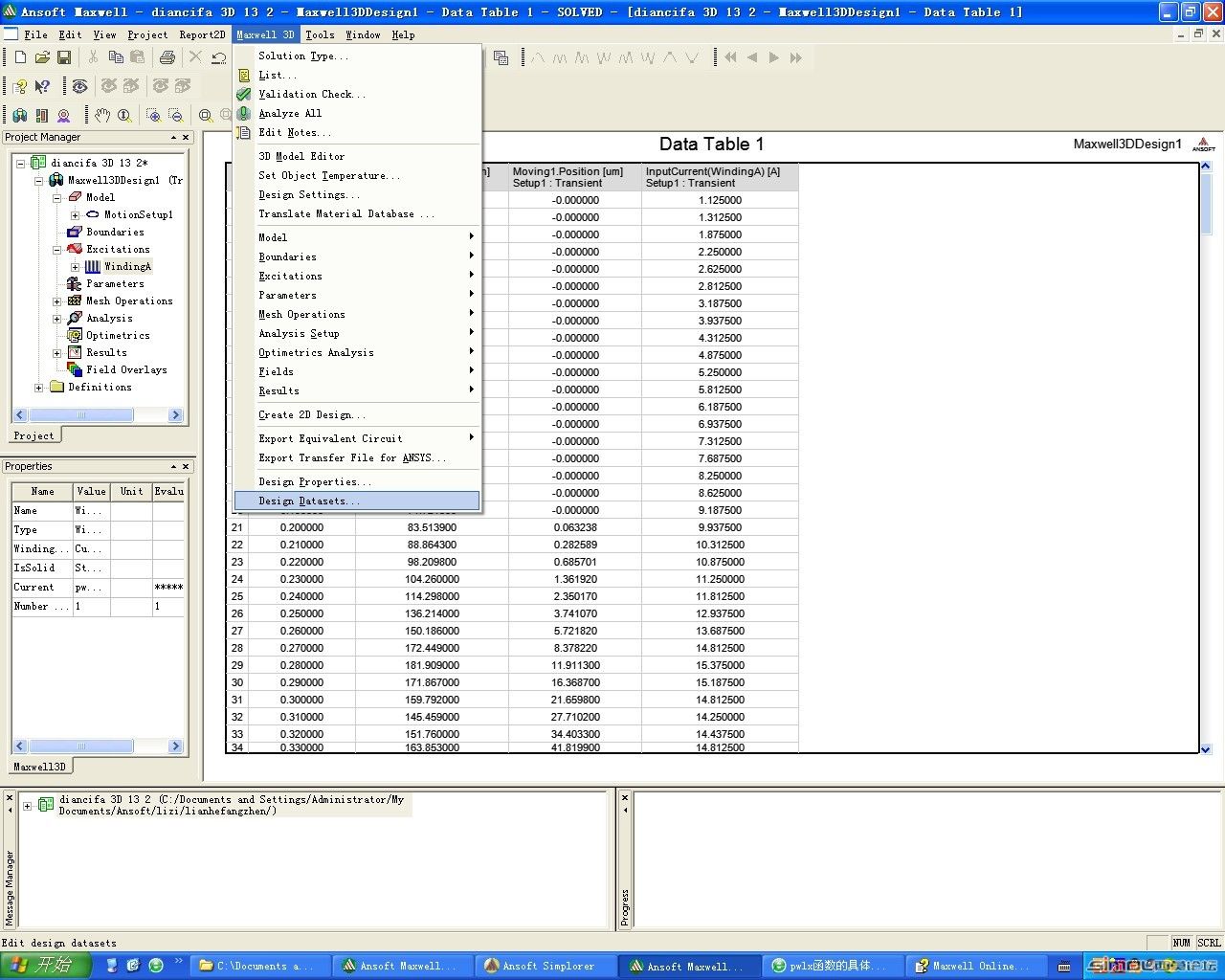The width and height of the screenshot is (1225, 980).
Task: Collapse the Maxwell3DDesign1 tree node
Action: tap(38, 180)
